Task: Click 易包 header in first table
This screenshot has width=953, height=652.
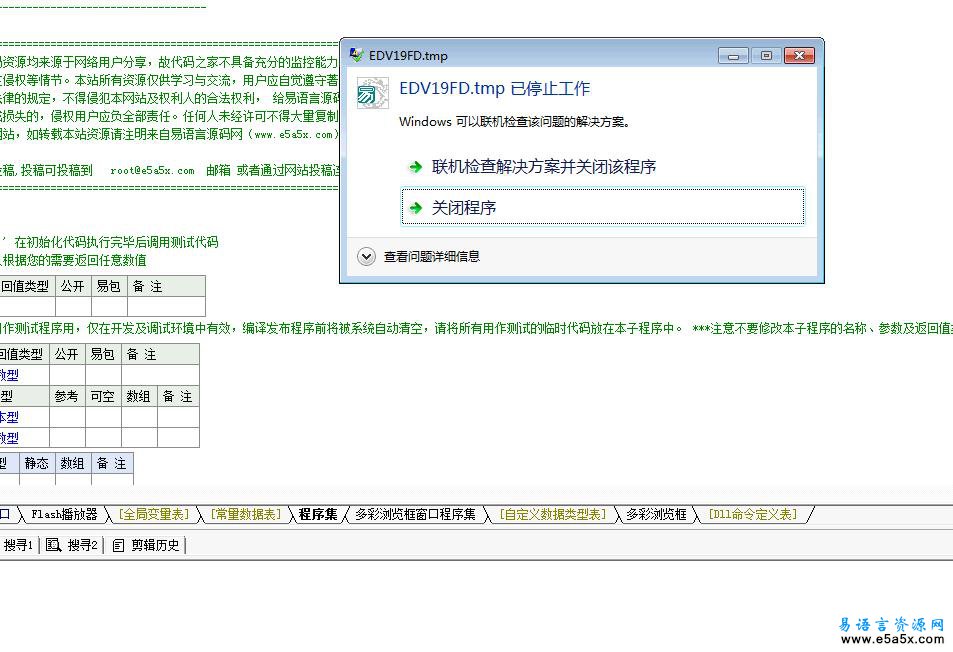Action: tap(109, 286)
